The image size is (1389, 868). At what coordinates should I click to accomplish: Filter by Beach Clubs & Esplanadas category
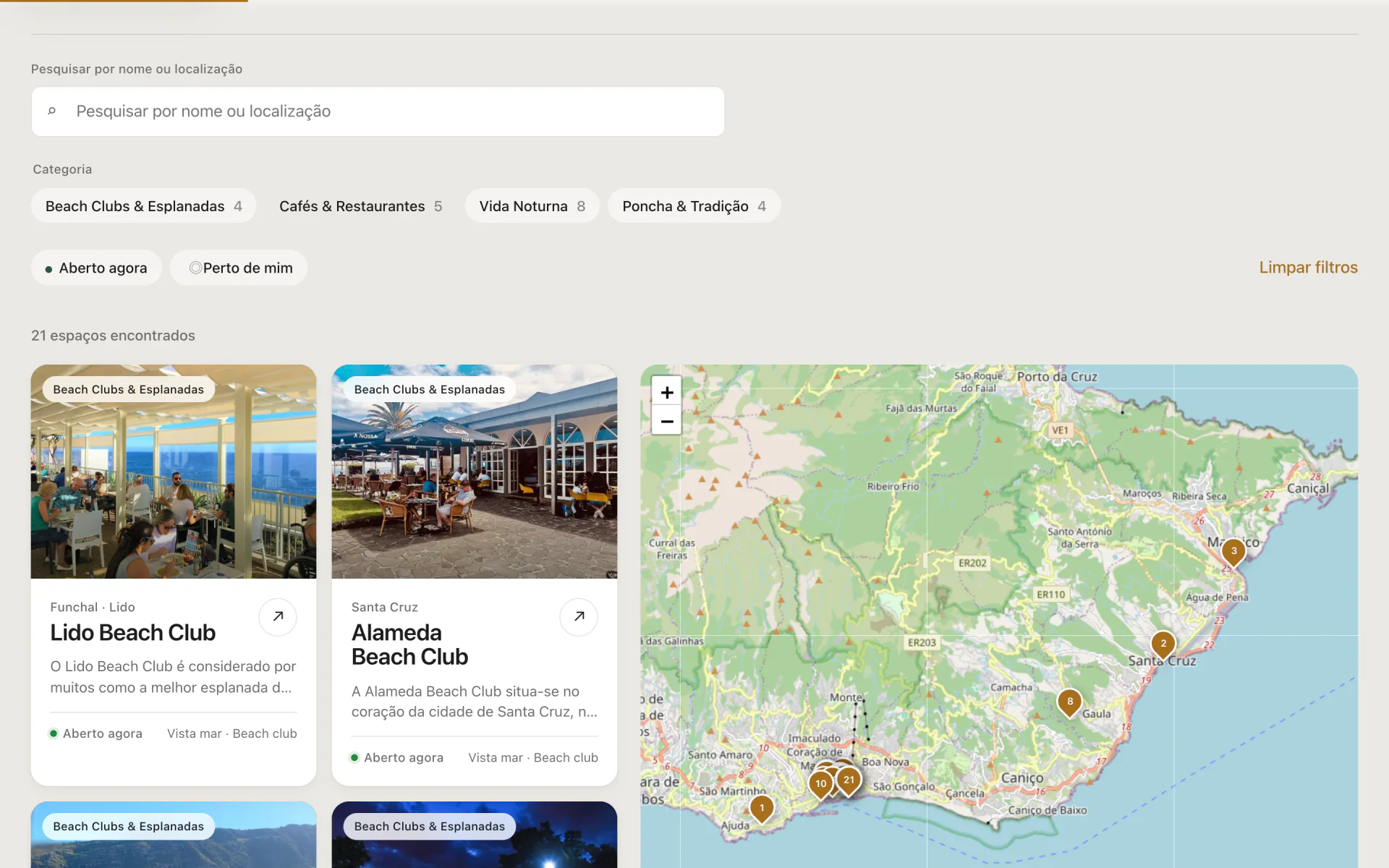click(x=143, y=206)
